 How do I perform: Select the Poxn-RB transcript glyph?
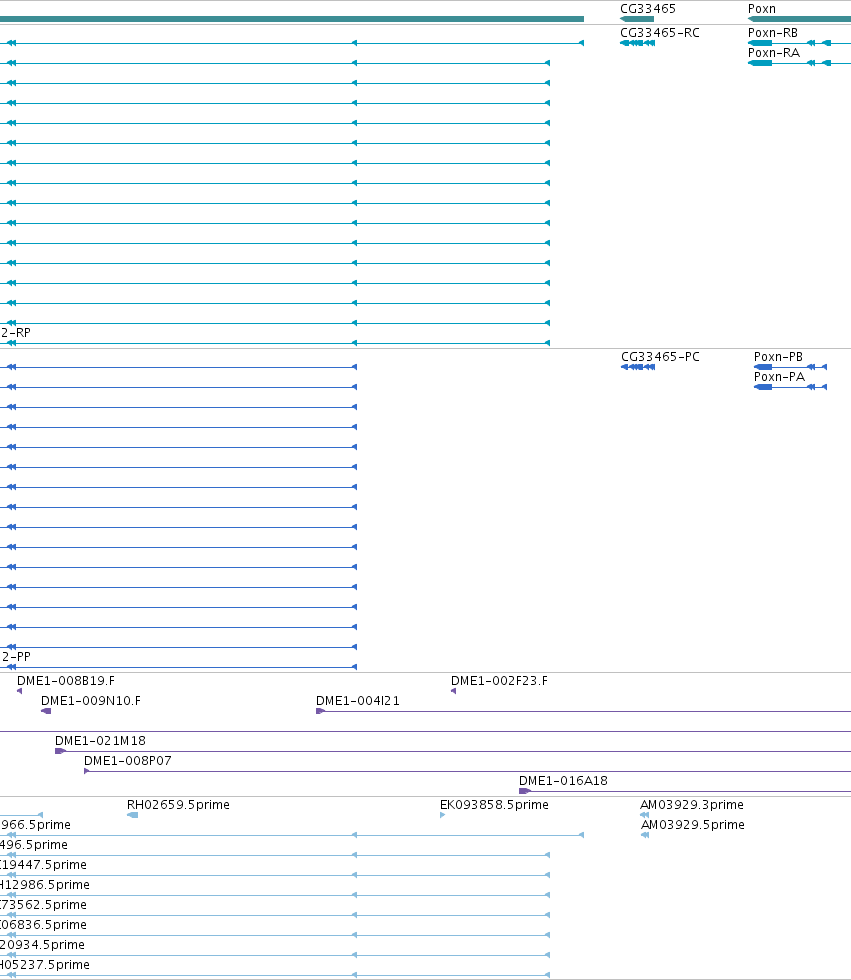click(x=799, y=43)
